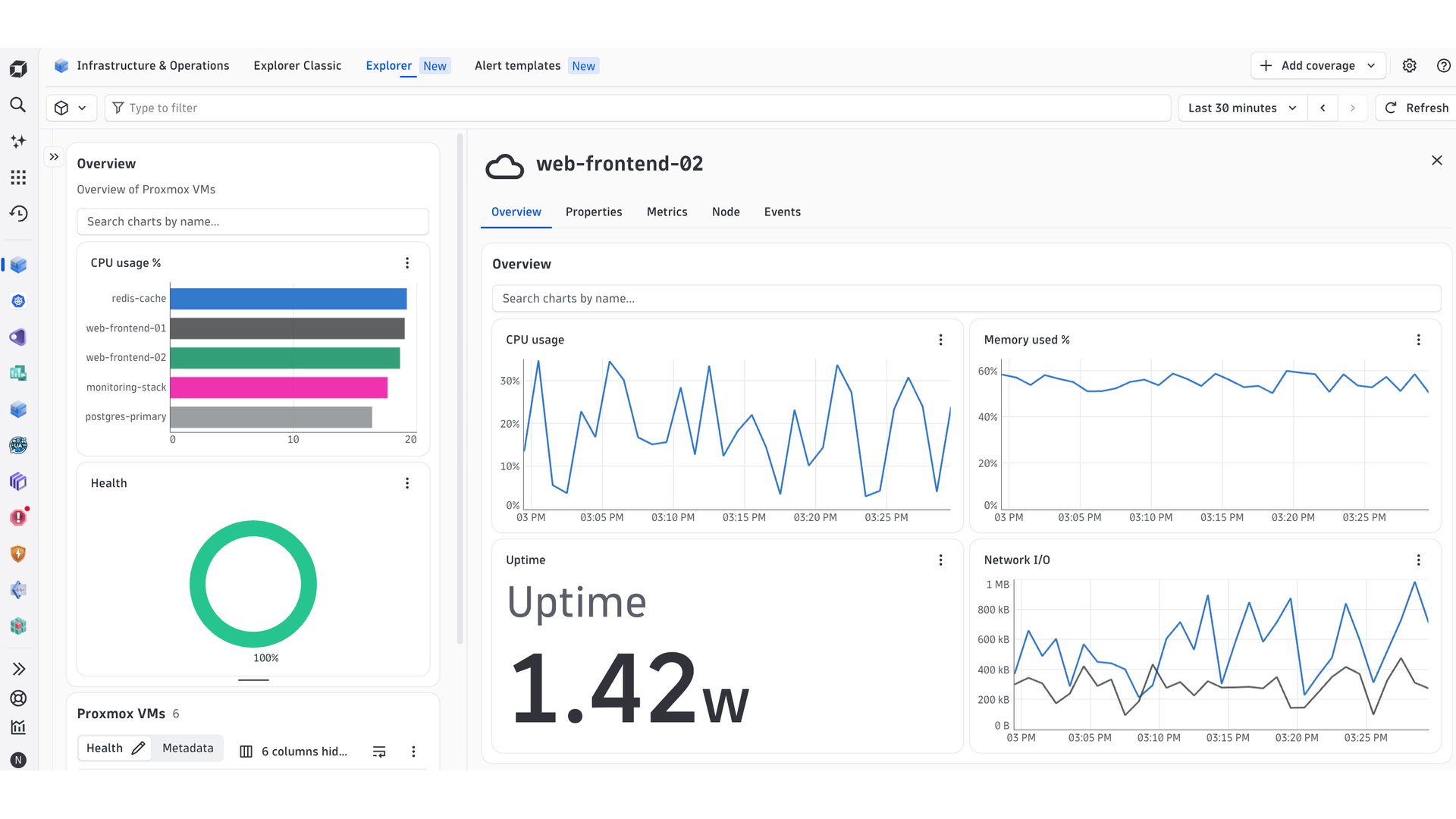1456x819 pixels.
Task: Switch to the Properties tab
Action: click(x=594, y=212)
